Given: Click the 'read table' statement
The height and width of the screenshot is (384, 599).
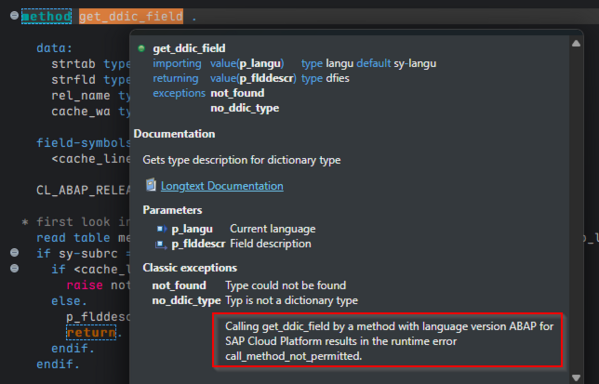Looking at the screenshot, I should [73, 238].
